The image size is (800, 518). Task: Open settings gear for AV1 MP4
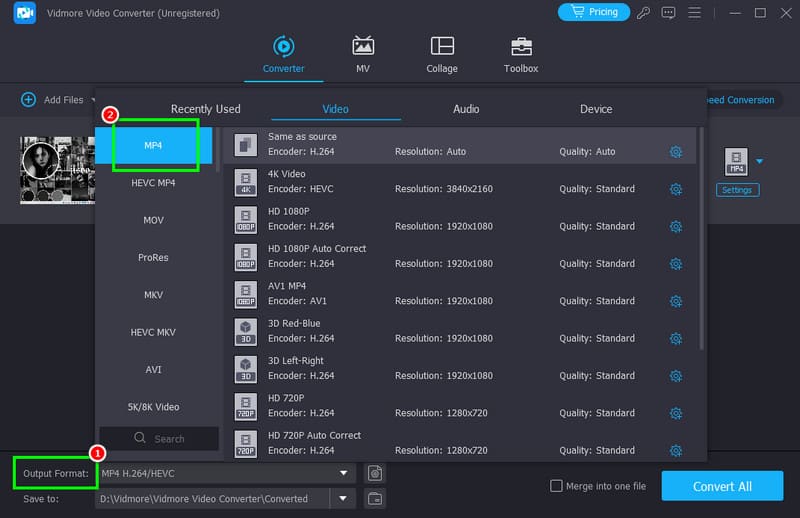point(676,301)
